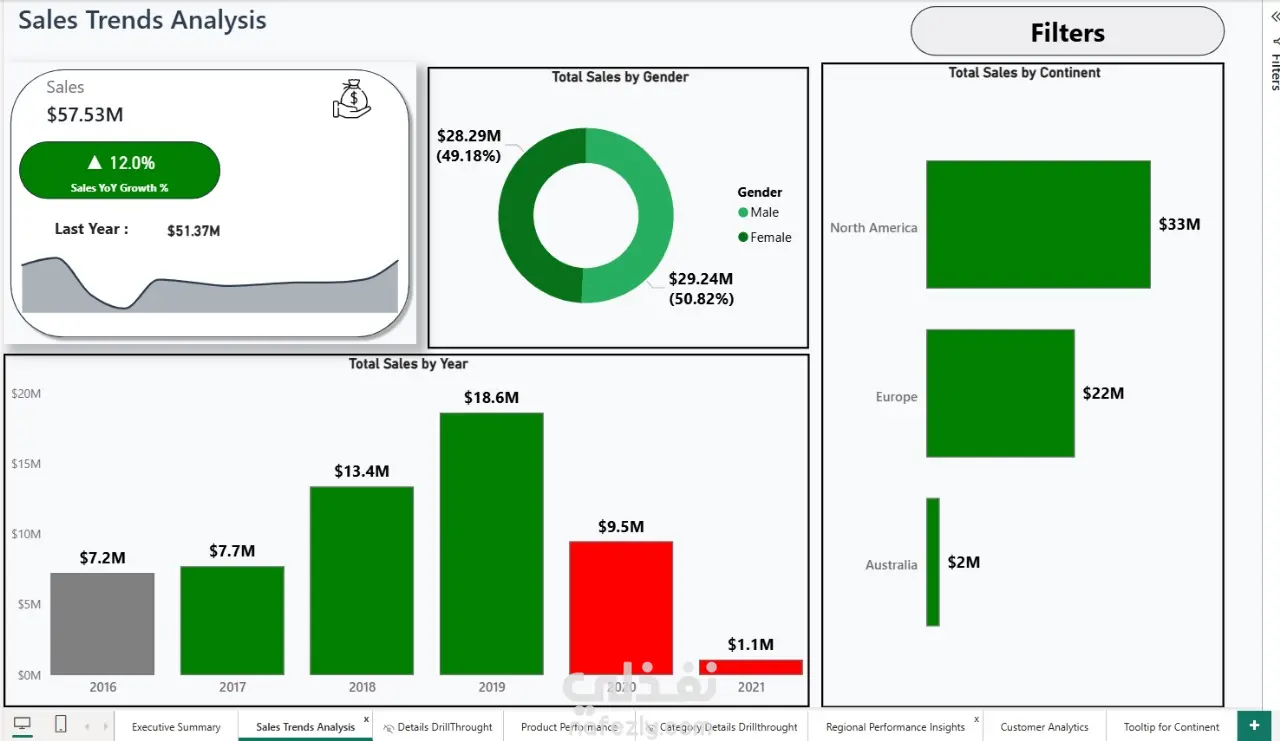
Task: Switch to mobile layout view icon
Action: pos(60,725)
